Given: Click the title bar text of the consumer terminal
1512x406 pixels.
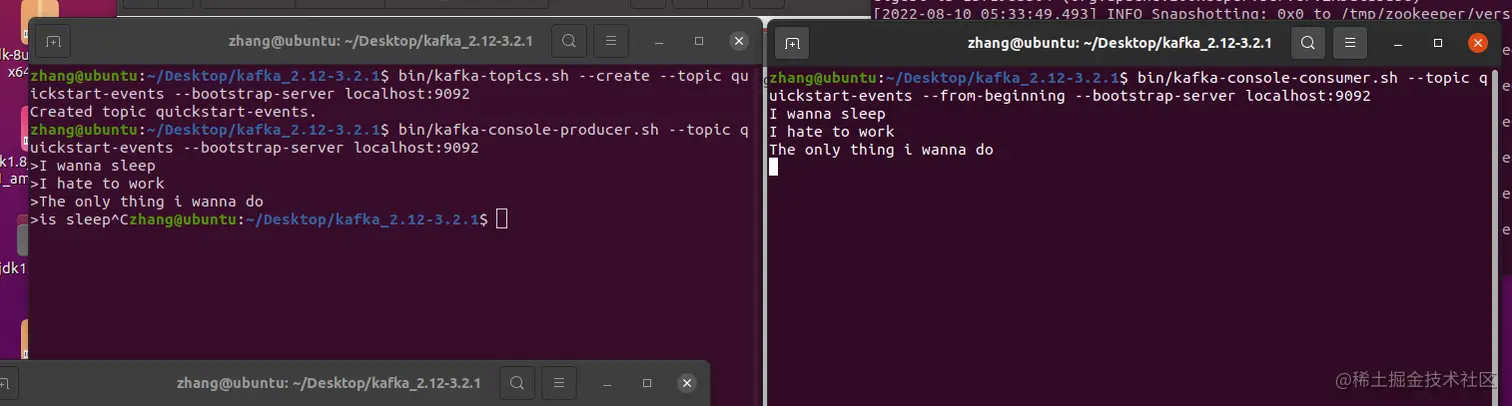Looking at the screenshot, I should pyautogui.click(x=1119, y=44).
